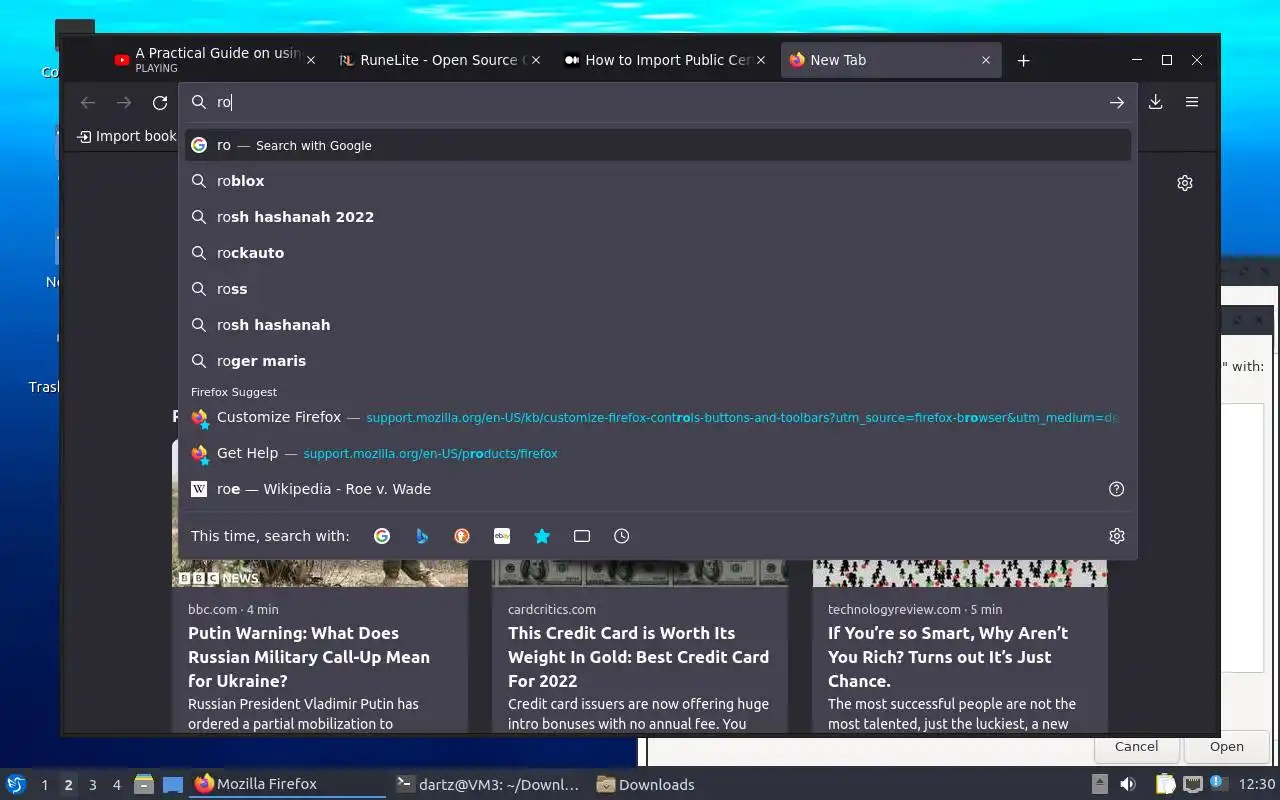Open clipboard manager tray icon

tap(1166, 784)
